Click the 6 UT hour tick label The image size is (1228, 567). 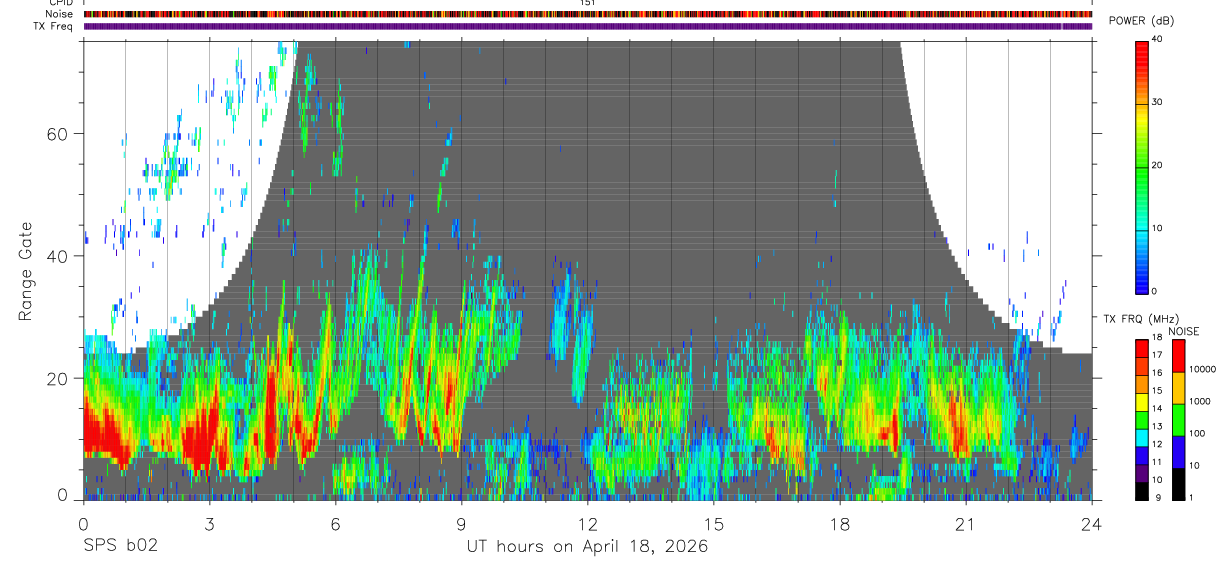[335, 523]
